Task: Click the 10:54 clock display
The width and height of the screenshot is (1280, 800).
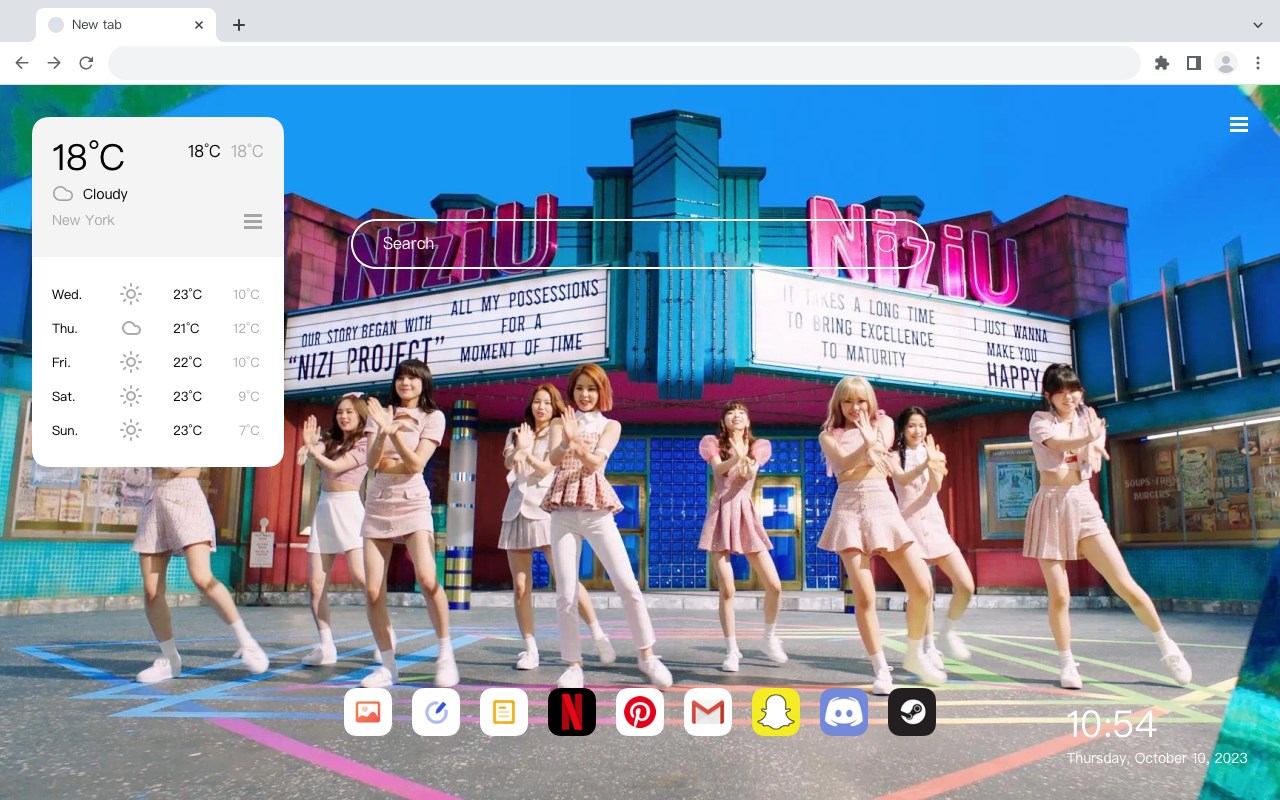Action: [x=1111, y=724]
